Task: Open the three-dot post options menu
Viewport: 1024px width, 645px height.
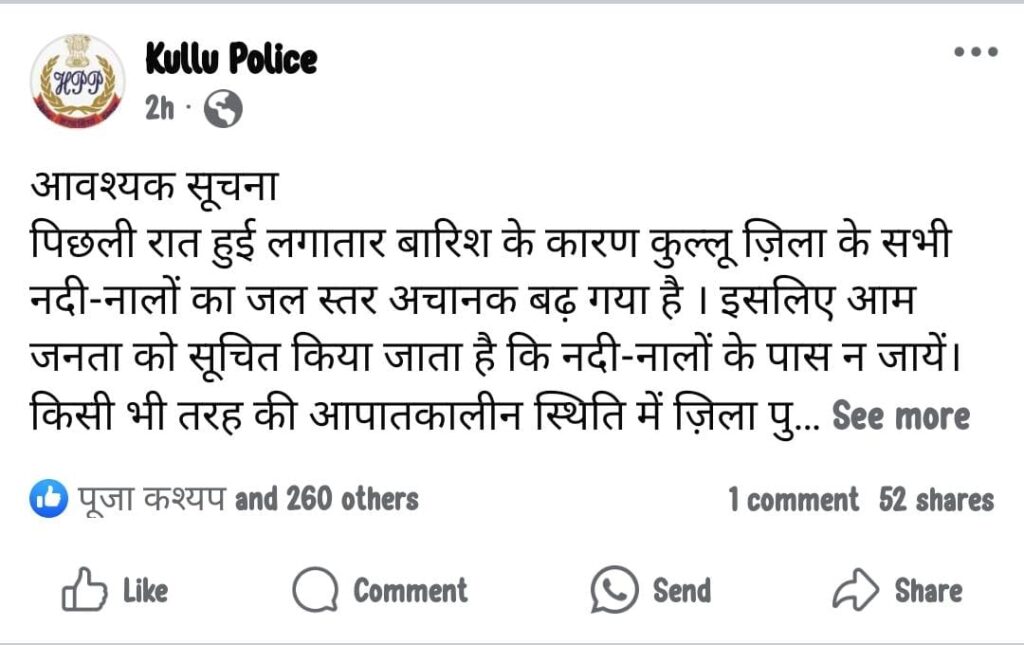Action: click(x=975, y=52)
